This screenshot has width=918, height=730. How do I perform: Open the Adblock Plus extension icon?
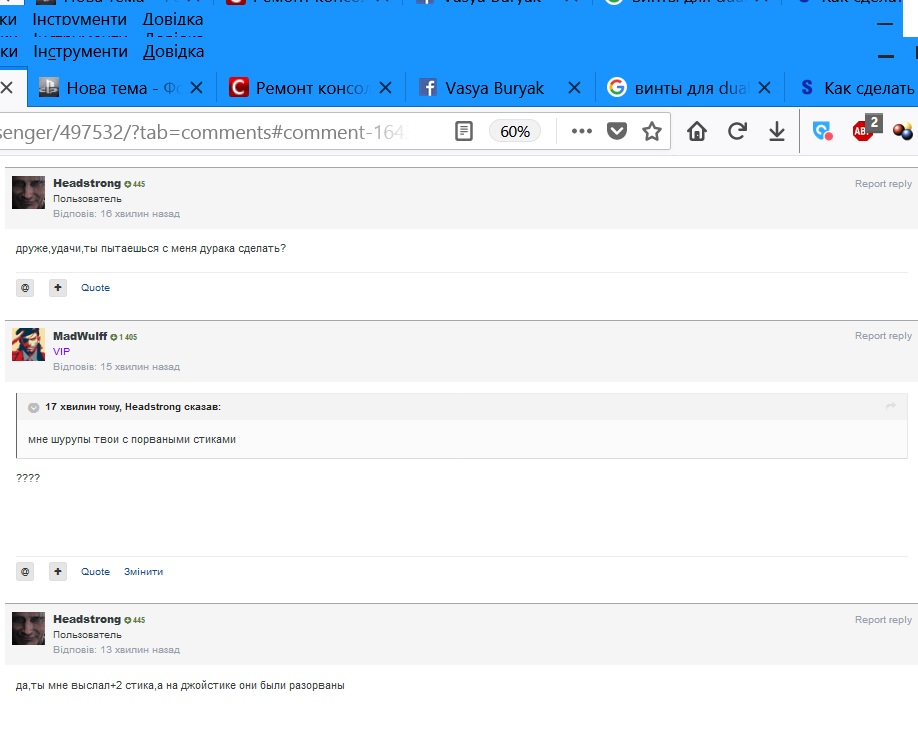862,130
